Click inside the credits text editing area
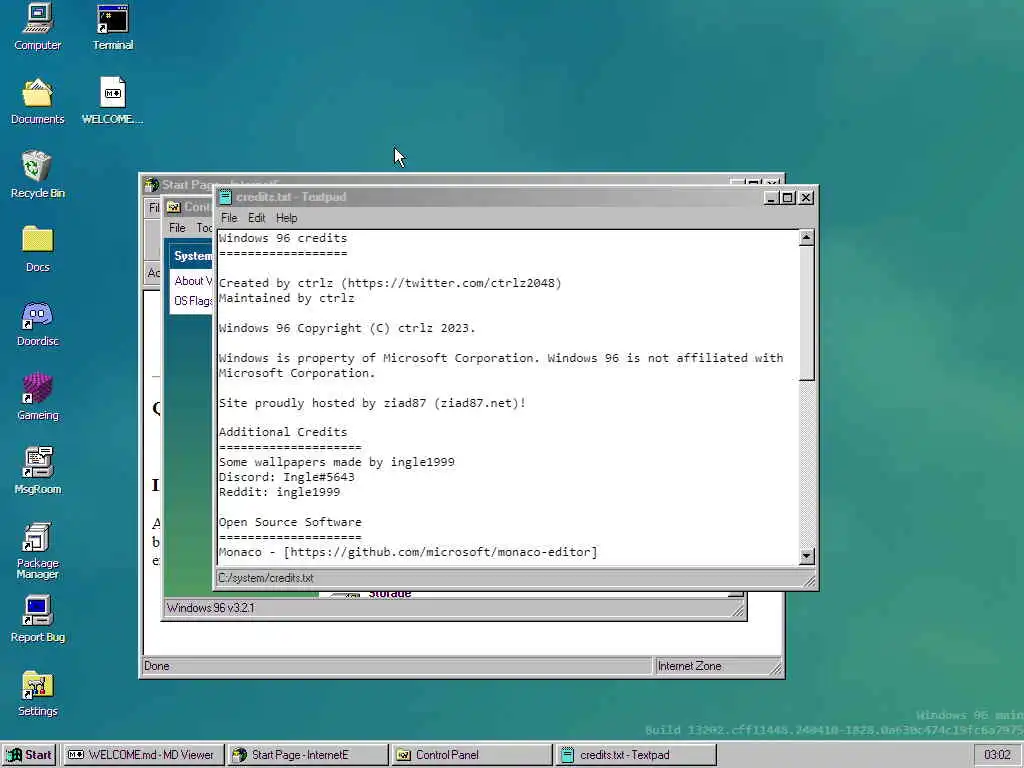The width and height of the screenshot is (1024, 768). point(508,397)
